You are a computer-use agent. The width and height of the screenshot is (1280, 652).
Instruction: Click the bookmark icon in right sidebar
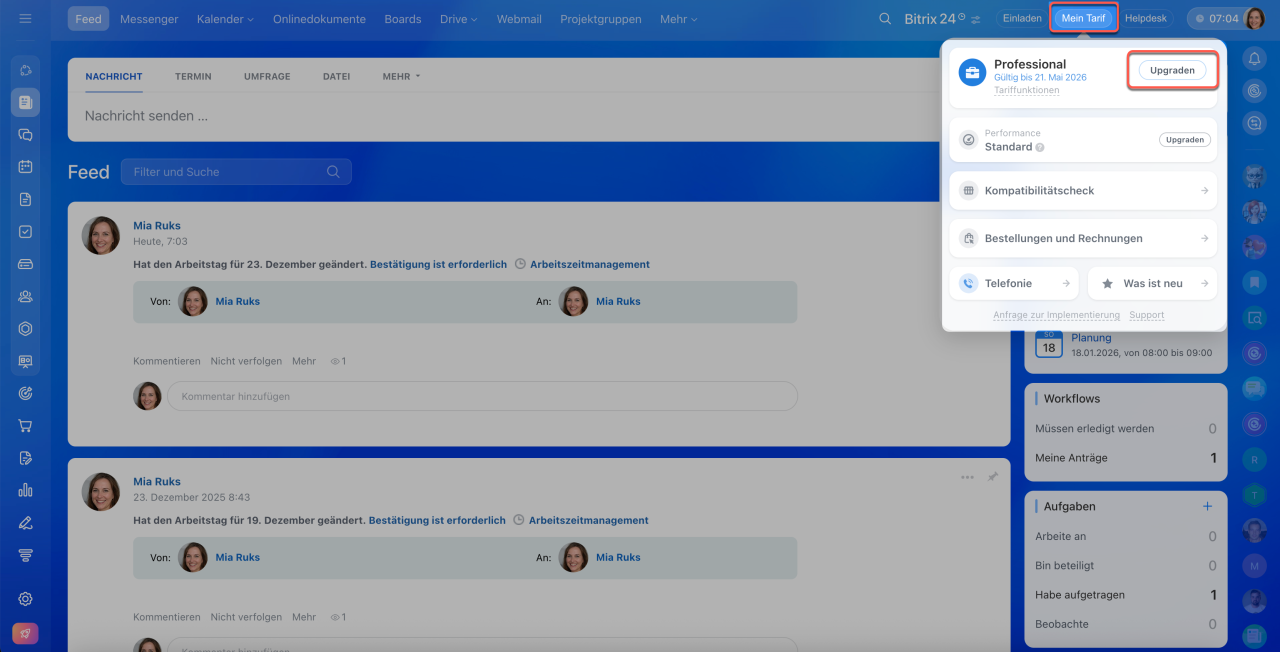[x=1254, y=283]
